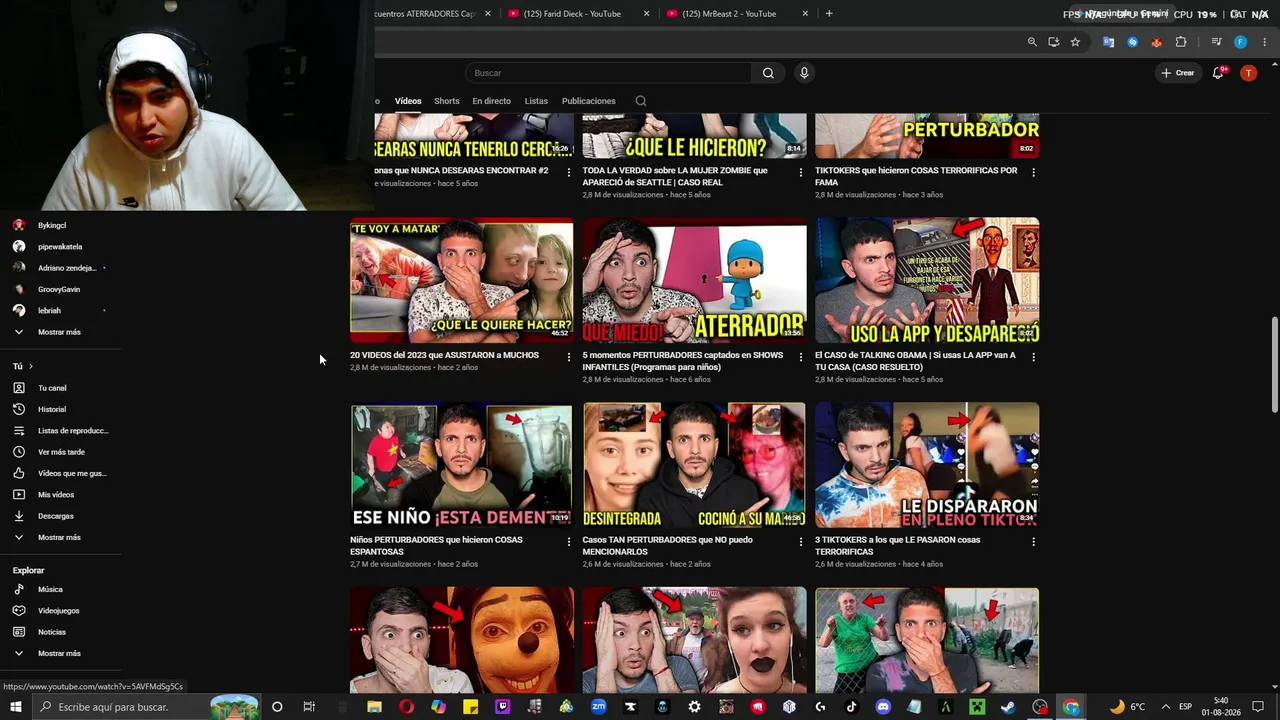Screen dimensions: 1280x720
Task: Open the Chrome extensions puzzle icon
Action: pos(1181,42)
